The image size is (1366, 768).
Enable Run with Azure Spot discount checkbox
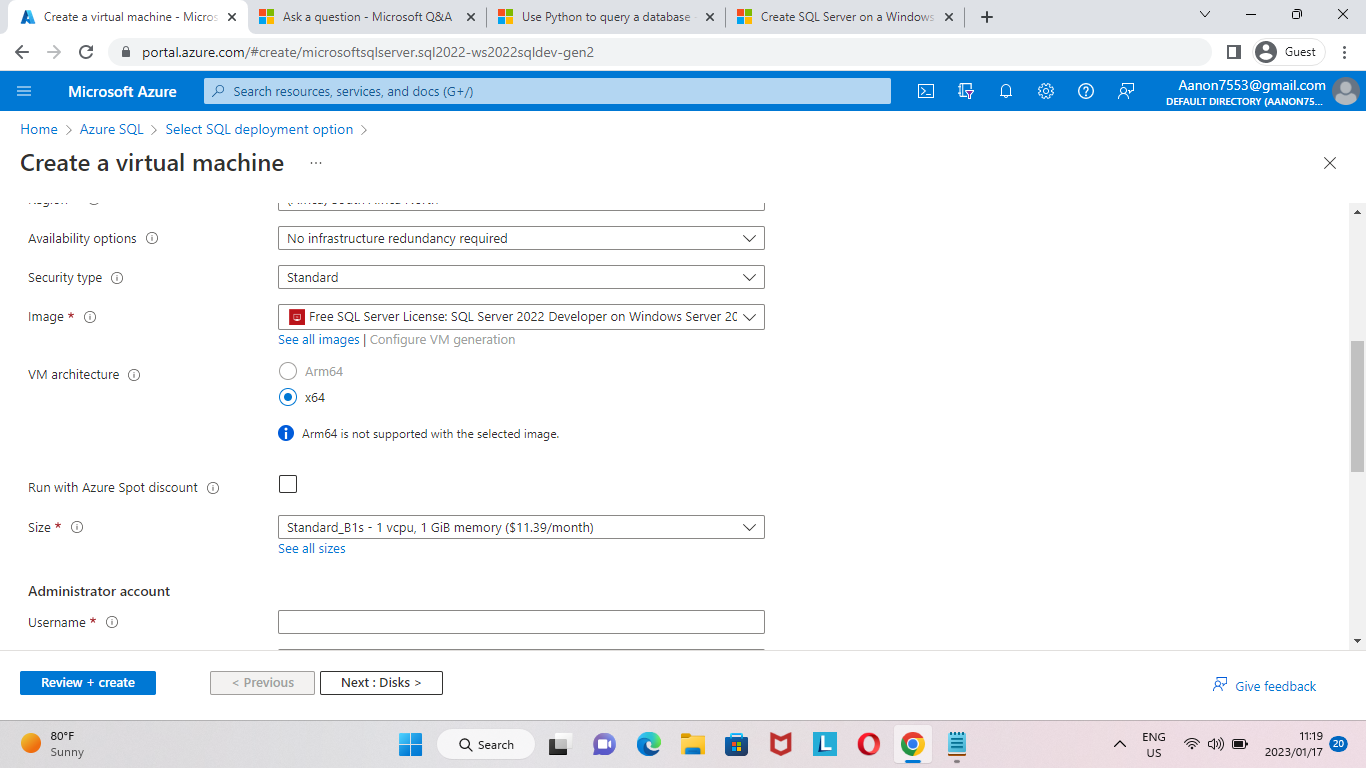tap(288, 484)
